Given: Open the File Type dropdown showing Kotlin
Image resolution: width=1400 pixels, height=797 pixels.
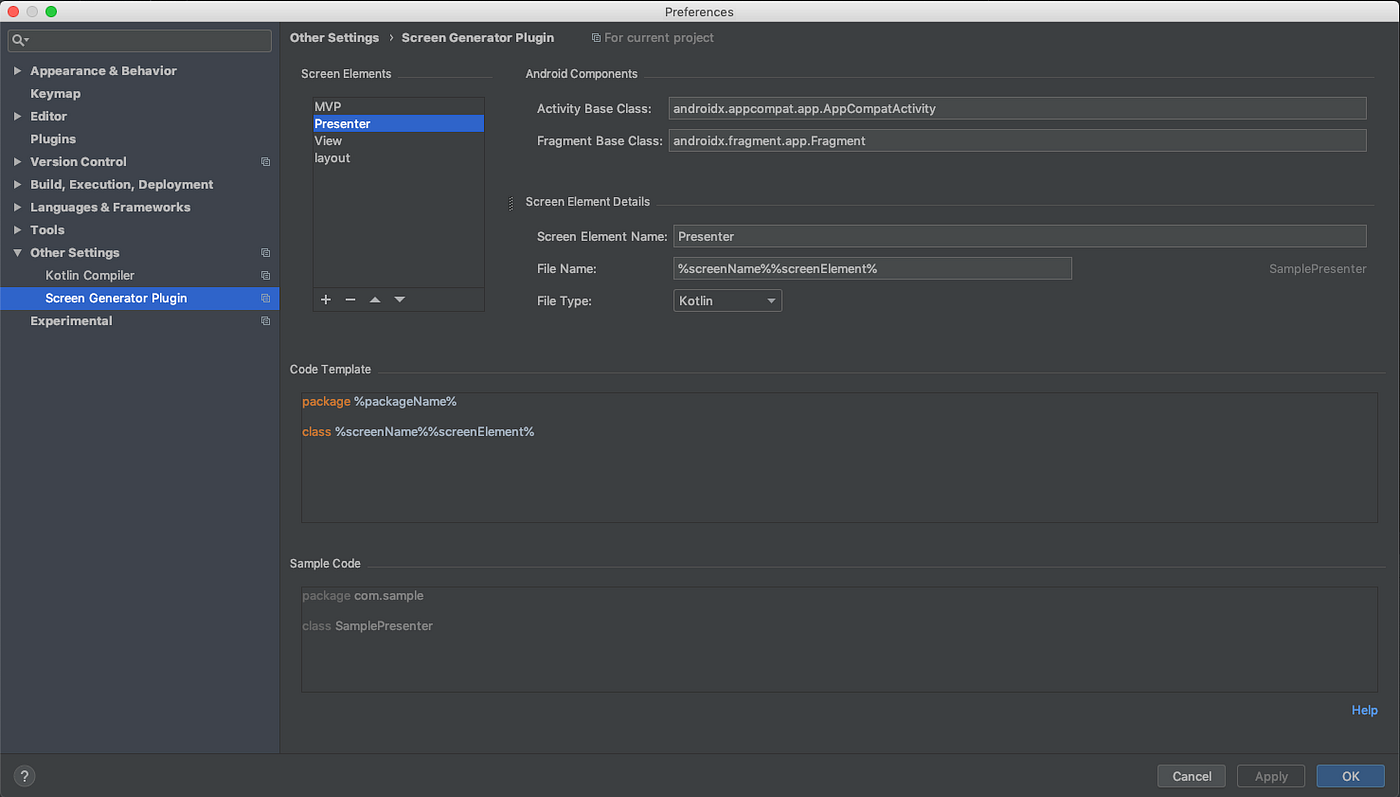Looking at the screenshot, I should click(727, 300).
